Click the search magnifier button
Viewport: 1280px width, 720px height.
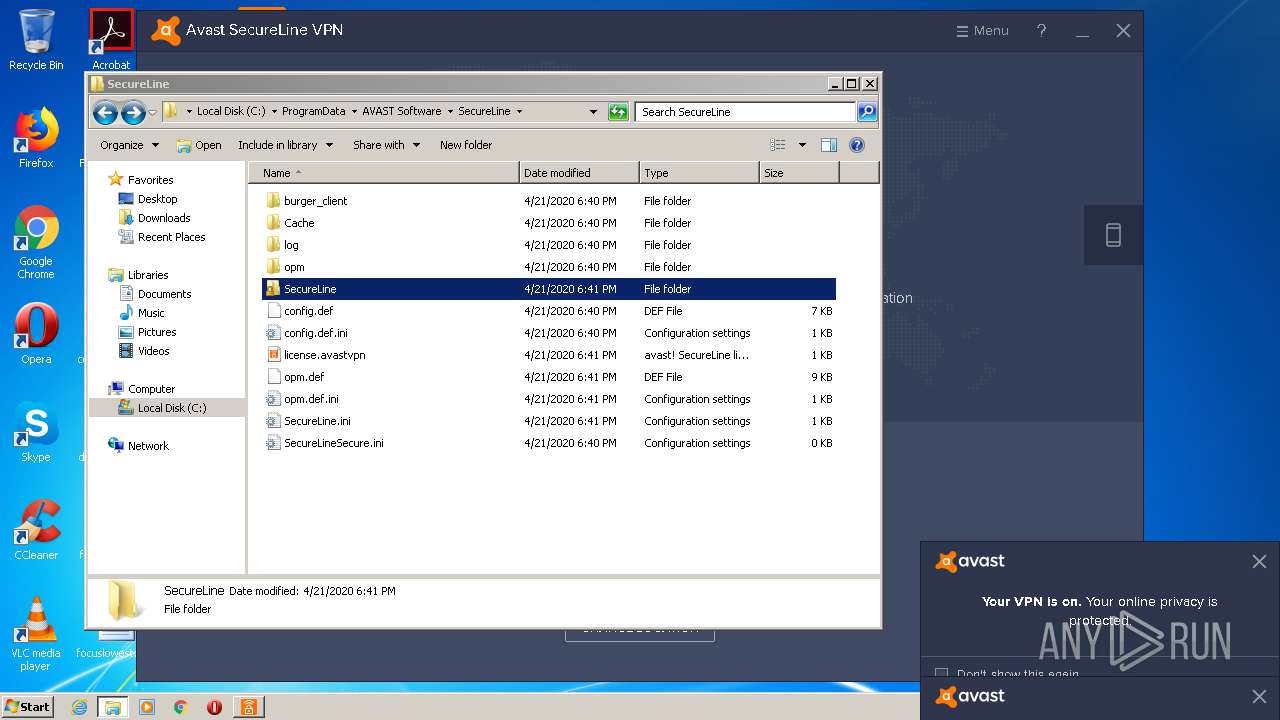[x=867, y=112]
